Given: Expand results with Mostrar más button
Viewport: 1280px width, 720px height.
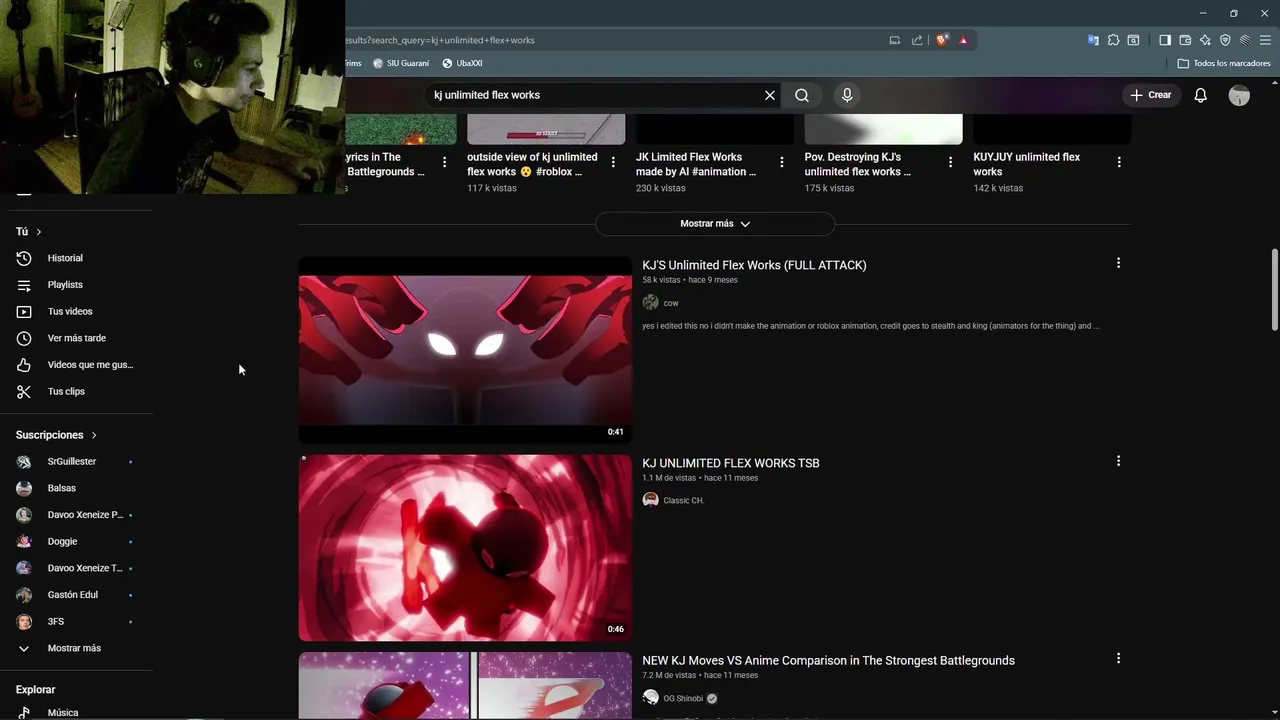Looking at the screenshot, I should click(x=715, y=224).
